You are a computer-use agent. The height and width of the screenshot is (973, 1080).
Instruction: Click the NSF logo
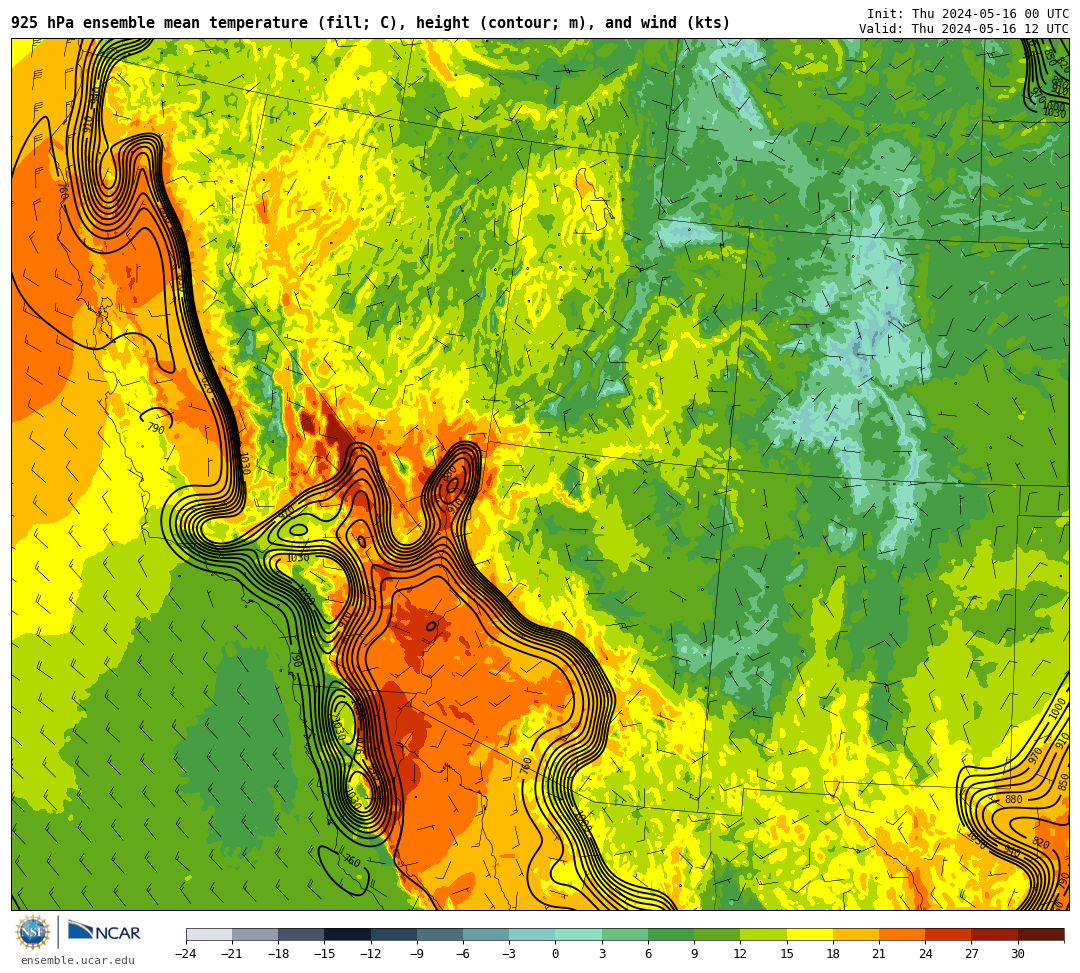(32, 932)
